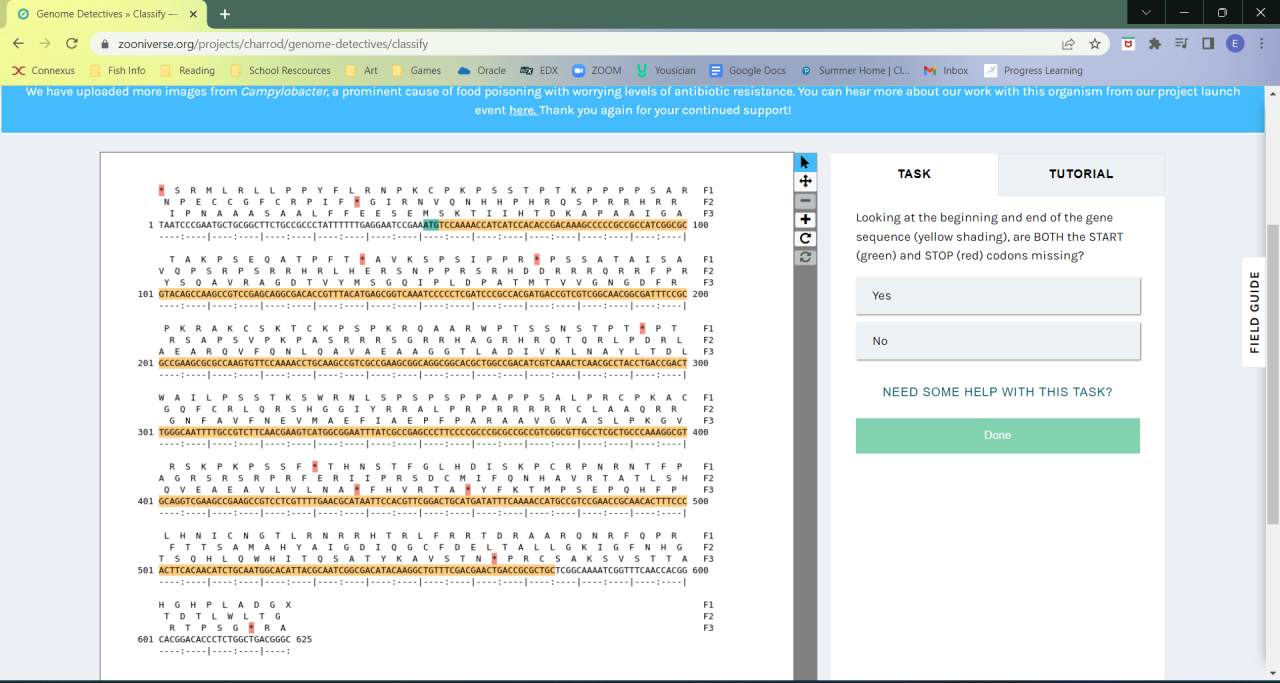Open Connexus bookmark
Viewport: 1280px width, 683px height.
[43, 71]
